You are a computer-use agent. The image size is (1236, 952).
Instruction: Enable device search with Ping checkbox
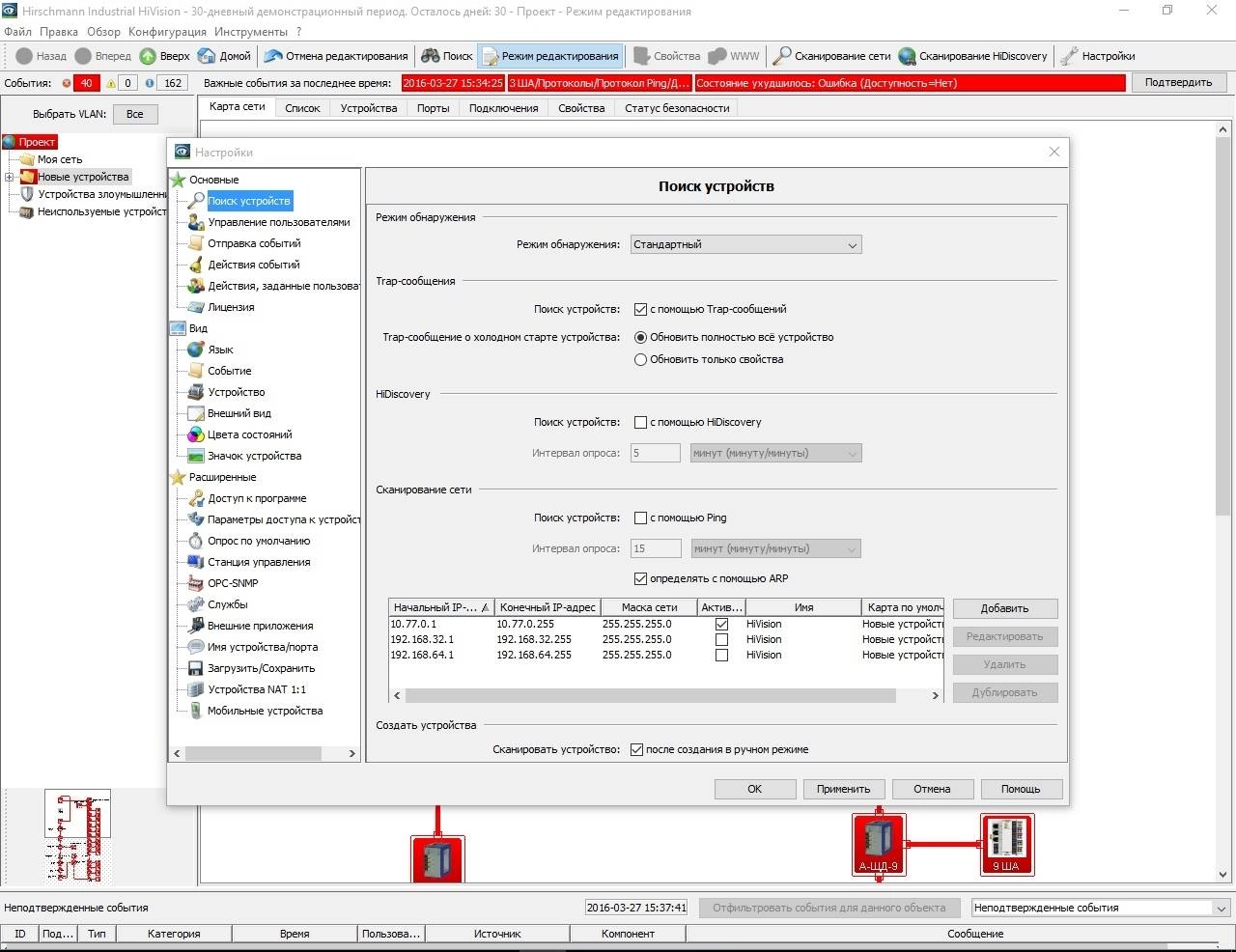tap(640, 518)
